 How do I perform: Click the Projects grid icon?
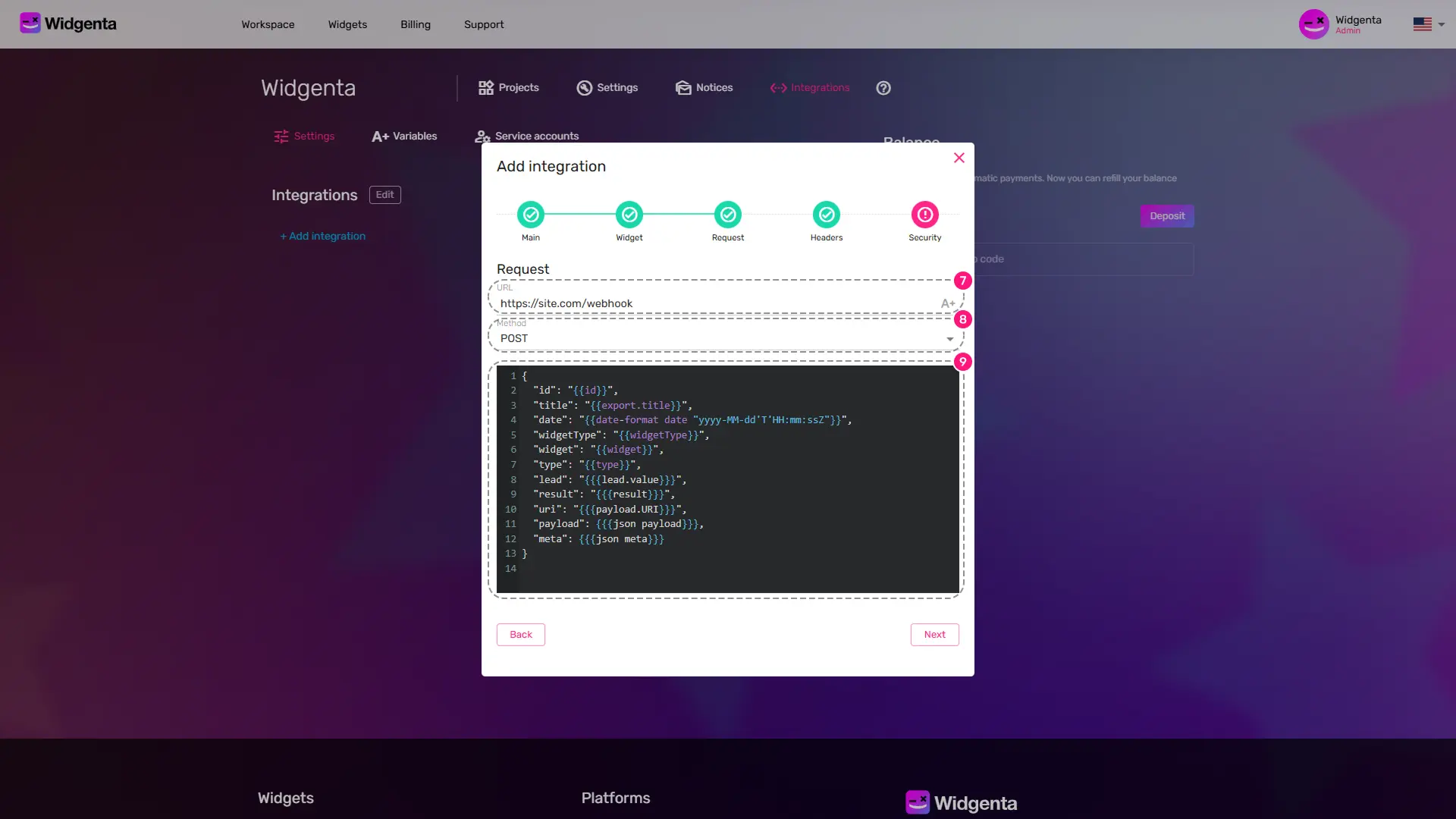point(486,87)
